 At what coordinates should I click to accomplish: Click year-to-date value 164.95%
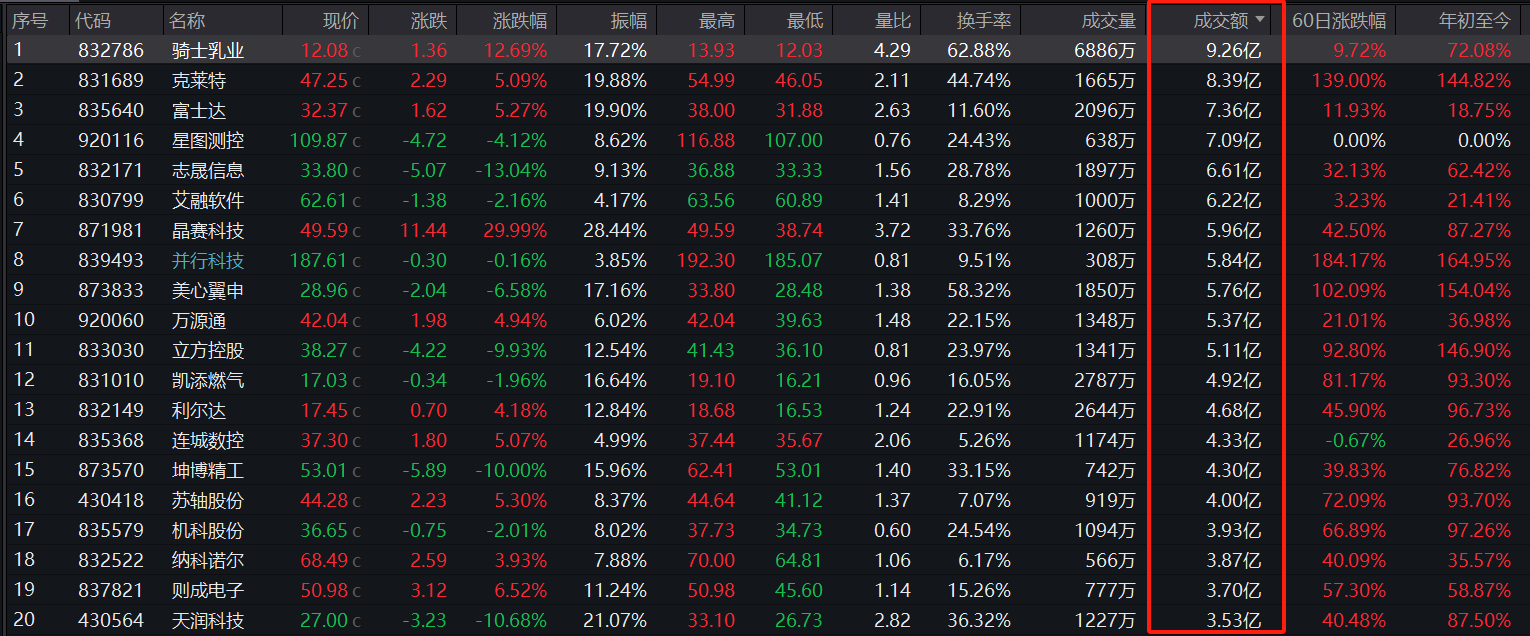pos(1473,260)
